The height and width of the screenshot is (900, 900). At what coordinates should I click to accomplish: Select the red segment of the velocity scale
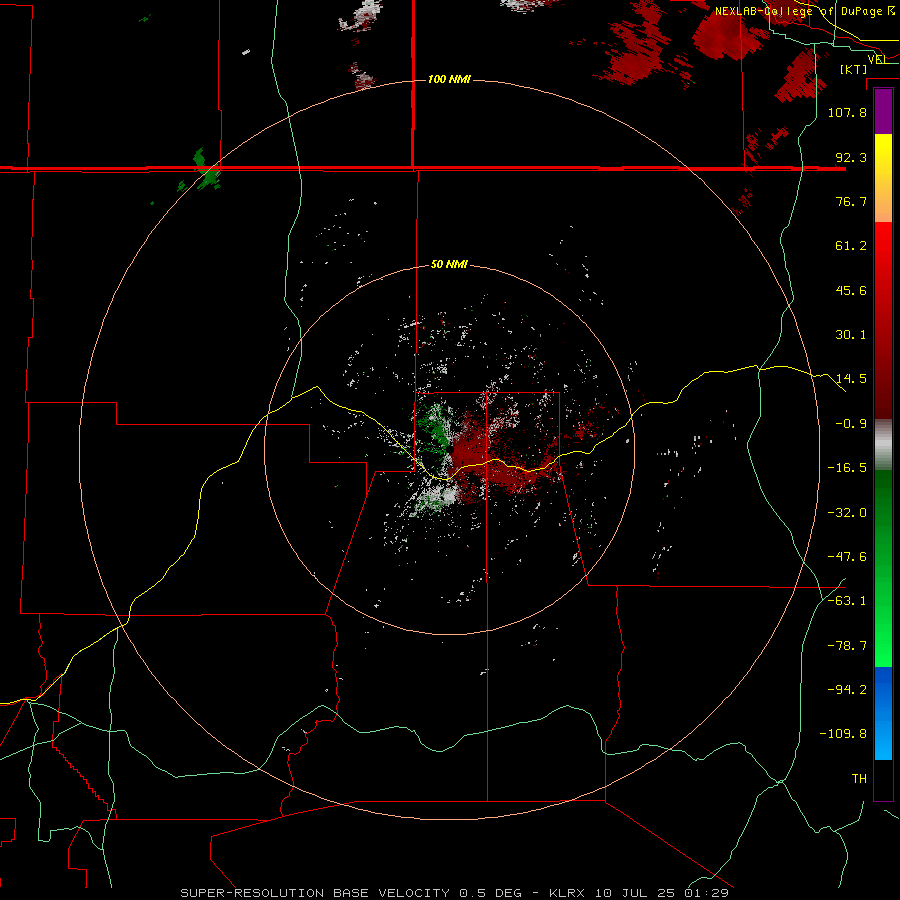(x=883, y=320)
